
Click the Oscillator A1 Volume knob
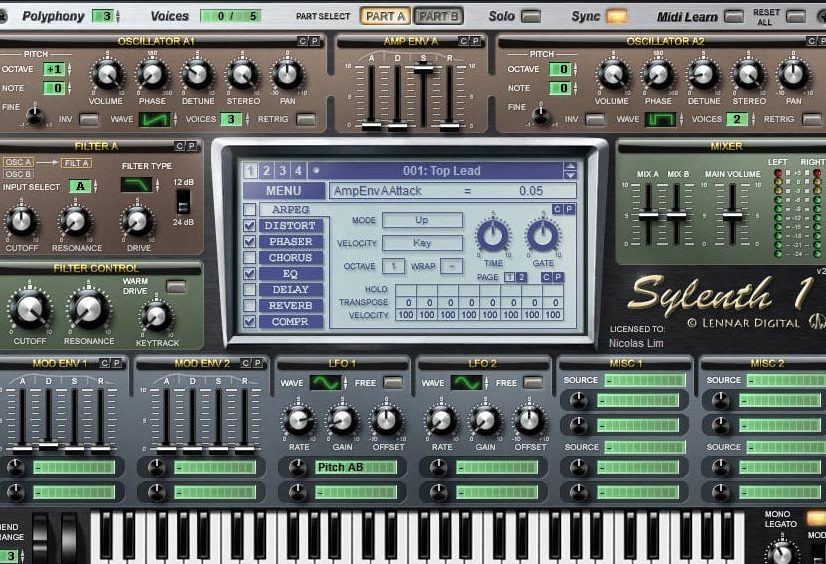[107, 74]
